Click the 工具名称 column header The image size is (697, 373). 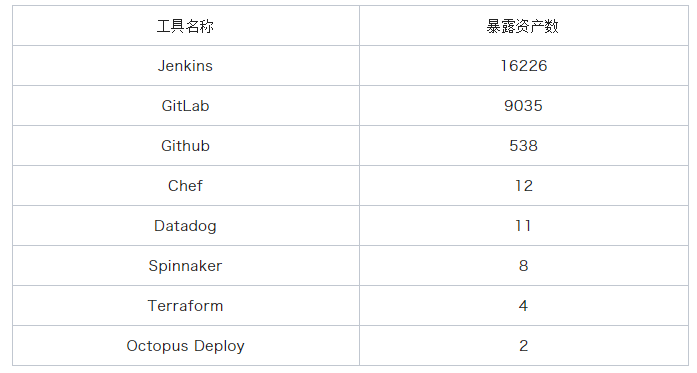click(185, 26)
